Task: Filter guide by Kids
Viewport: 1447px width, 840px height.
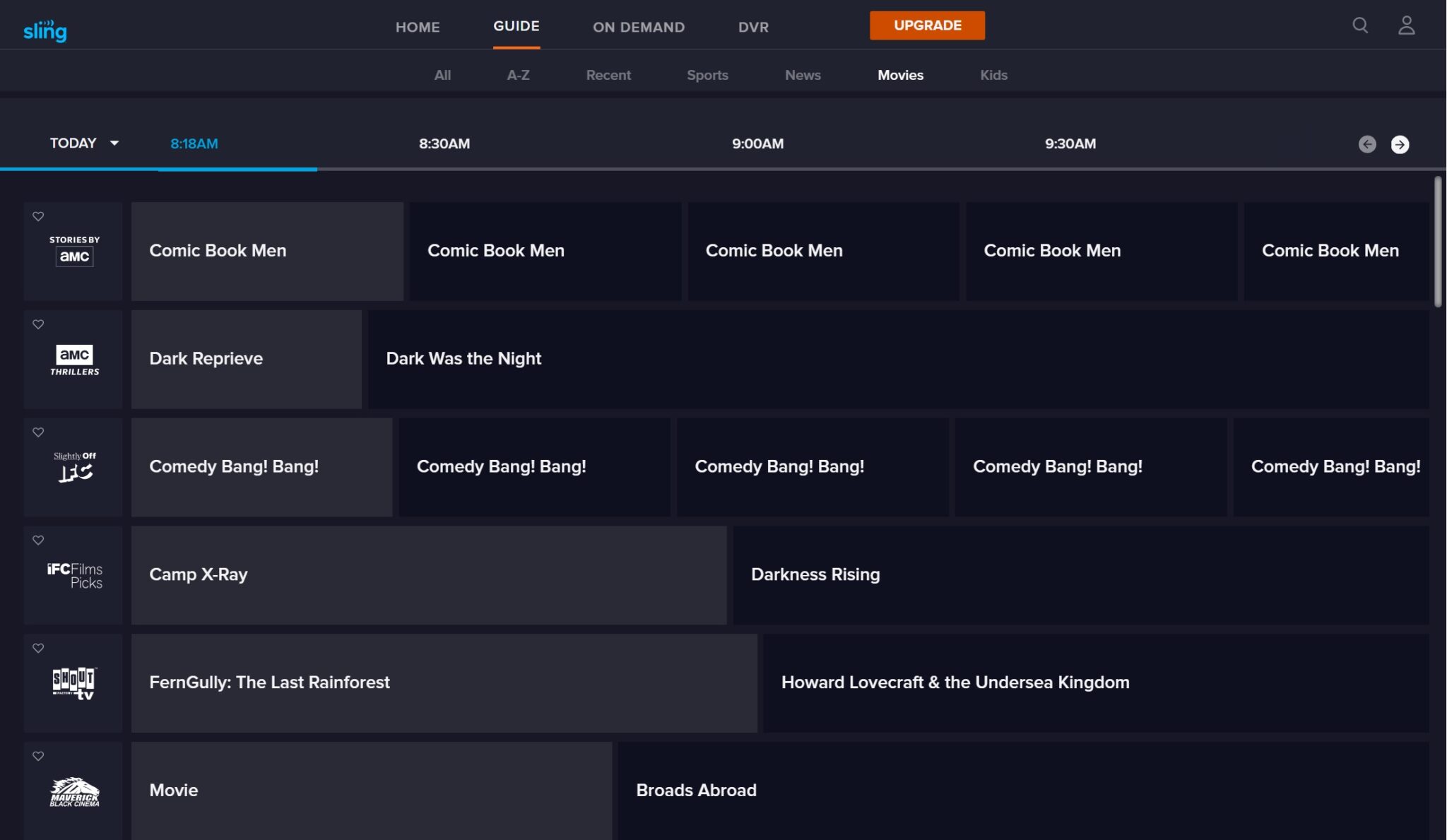Action: [993, 75]
